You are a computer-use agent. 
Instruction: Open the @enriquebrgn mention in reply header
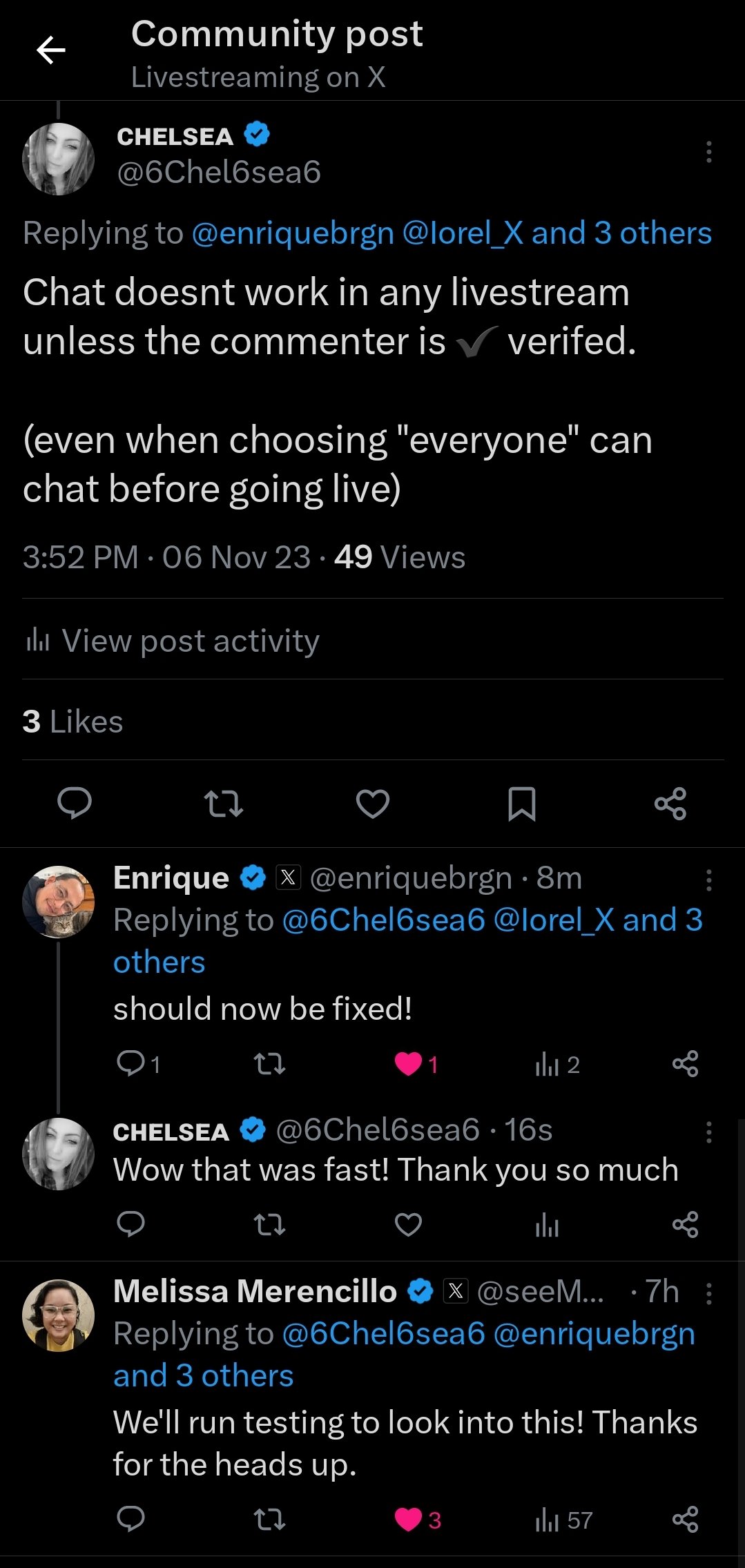tap(293, 233)
